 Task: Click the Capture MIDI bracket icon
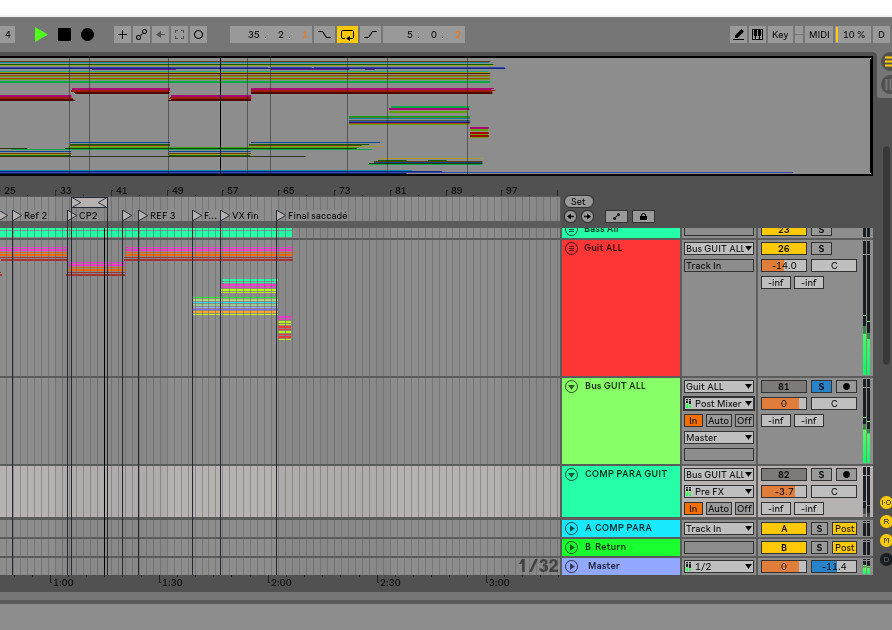179,35
